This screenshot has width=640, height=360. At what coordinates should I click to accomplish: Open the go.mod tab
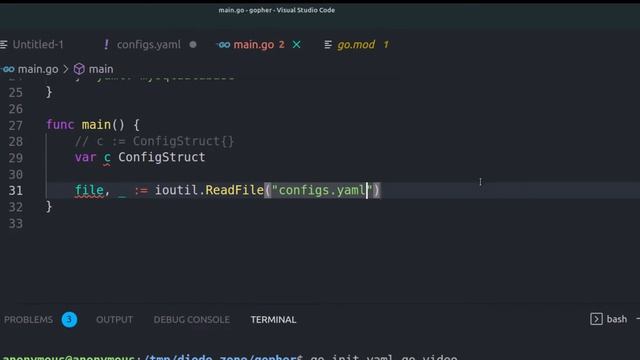tap(356, 44)
